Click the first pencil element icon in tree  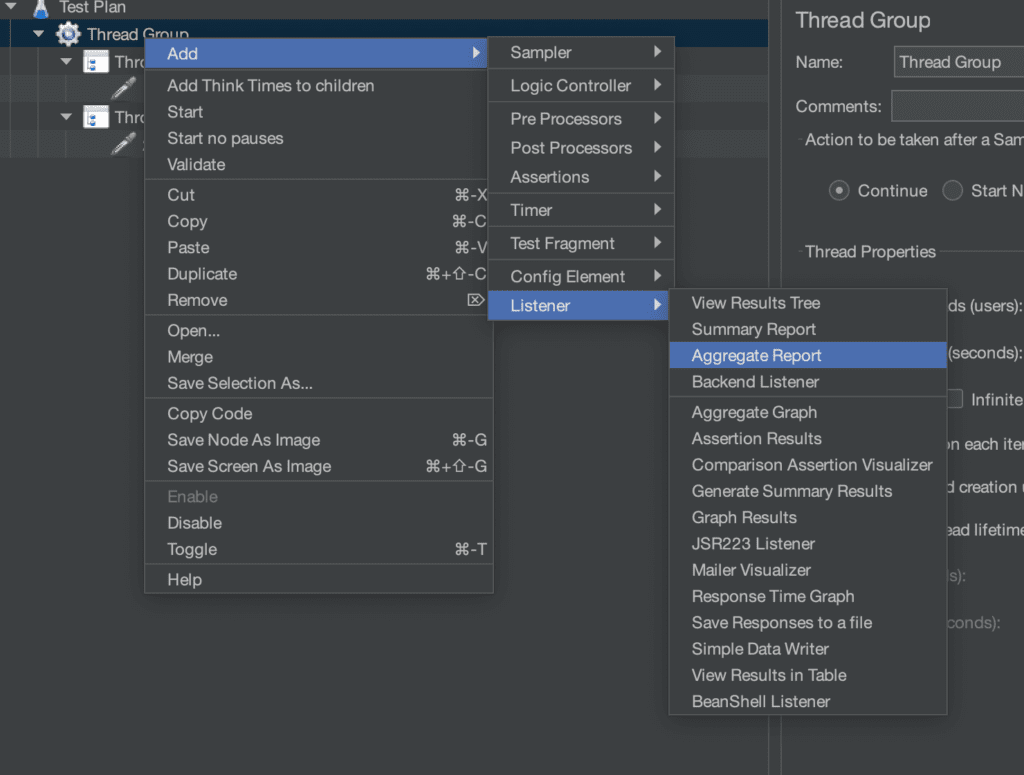(123, 88)
